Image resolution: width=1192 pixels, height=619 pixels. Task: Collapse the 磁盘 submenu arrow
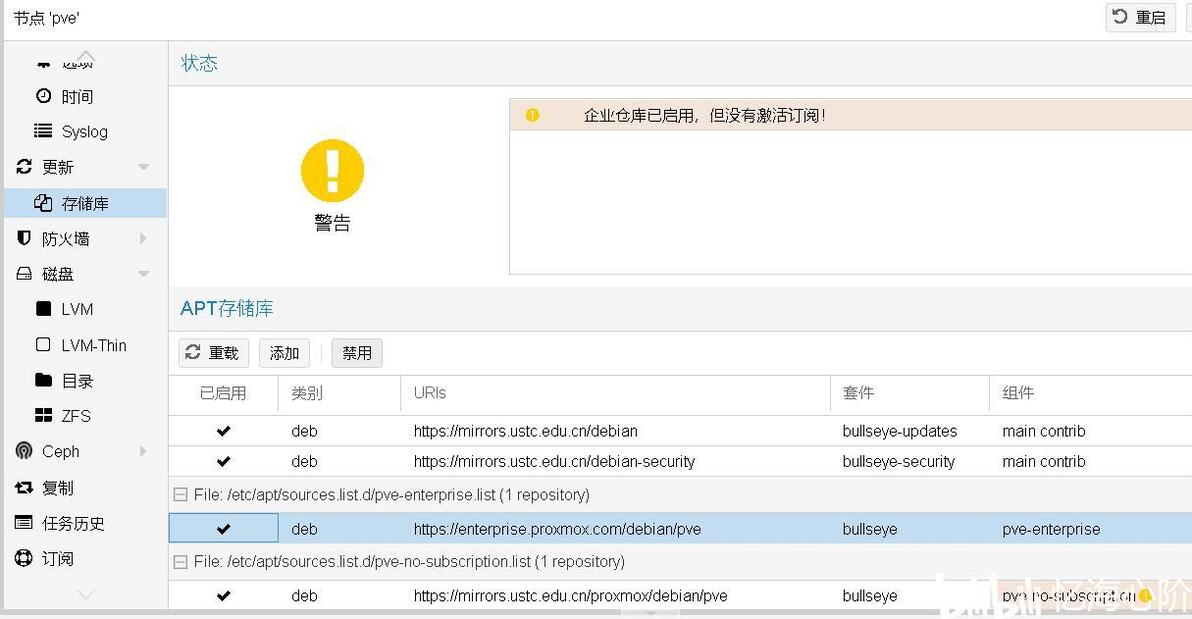pos(144,274)
